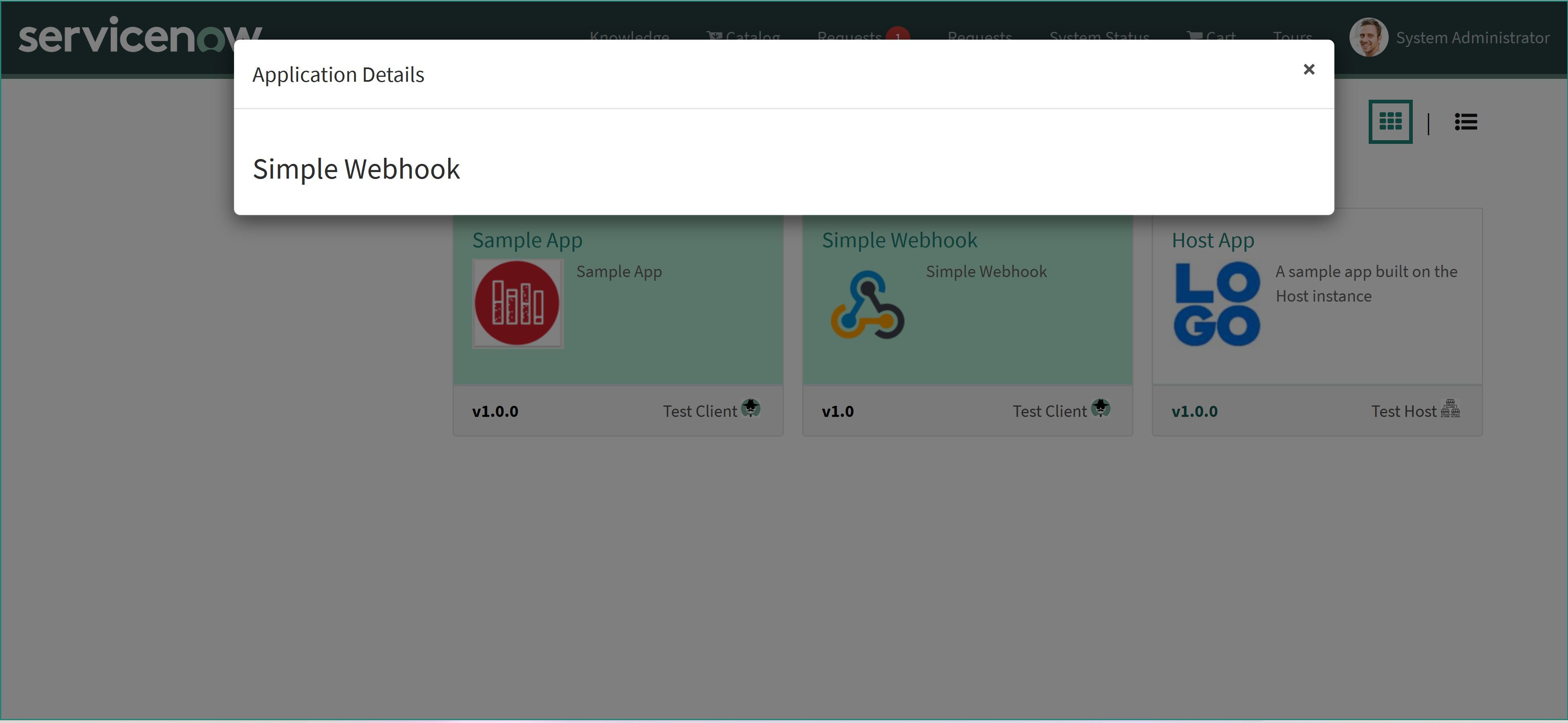This screenshot has height=723, width=1568.
Task: Click the Test Host building icon
Action: (x=1450, y=409)
